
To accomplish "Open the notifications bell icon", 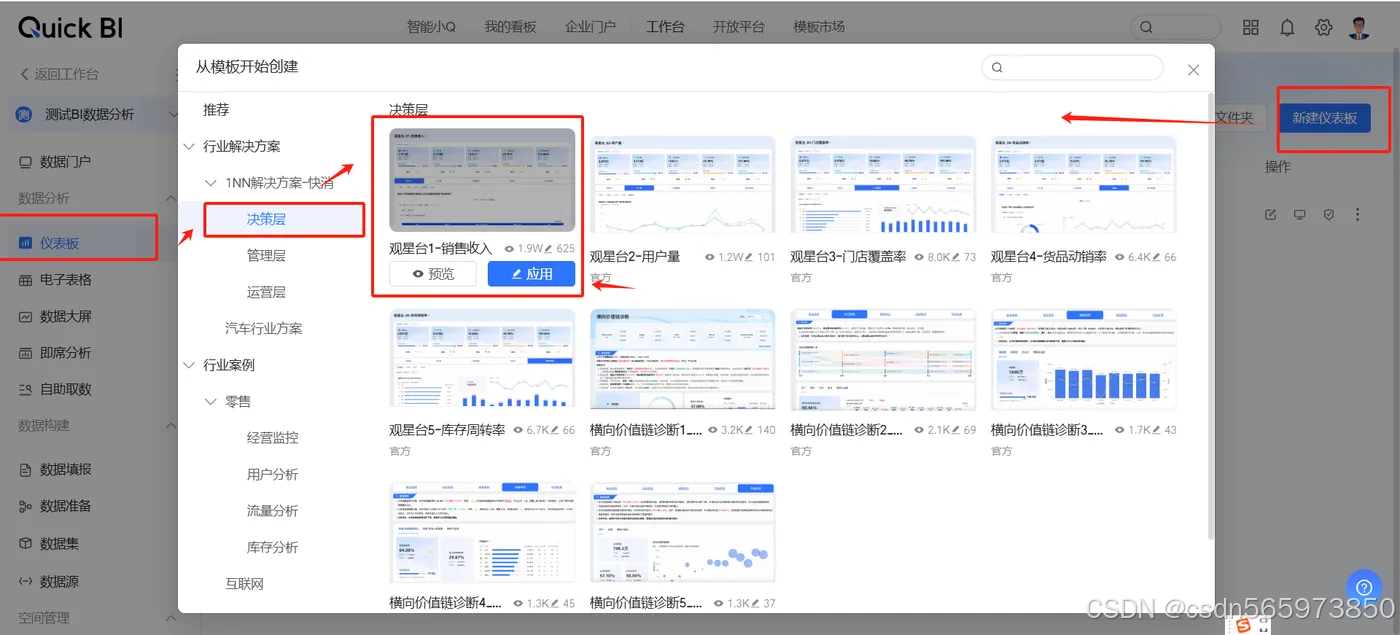I will tap(1287, 27).
